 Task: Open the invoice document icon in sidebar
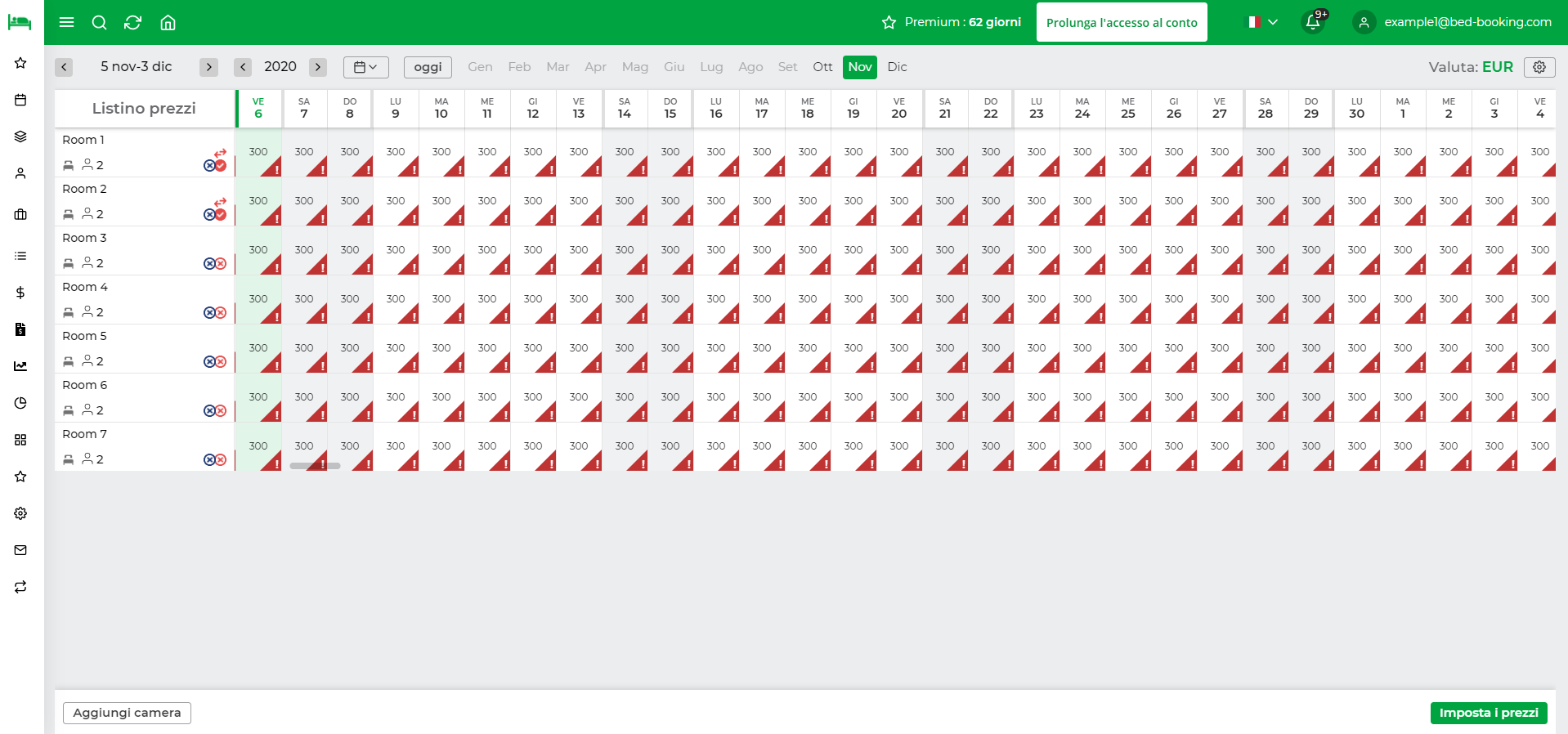point(21,329)
